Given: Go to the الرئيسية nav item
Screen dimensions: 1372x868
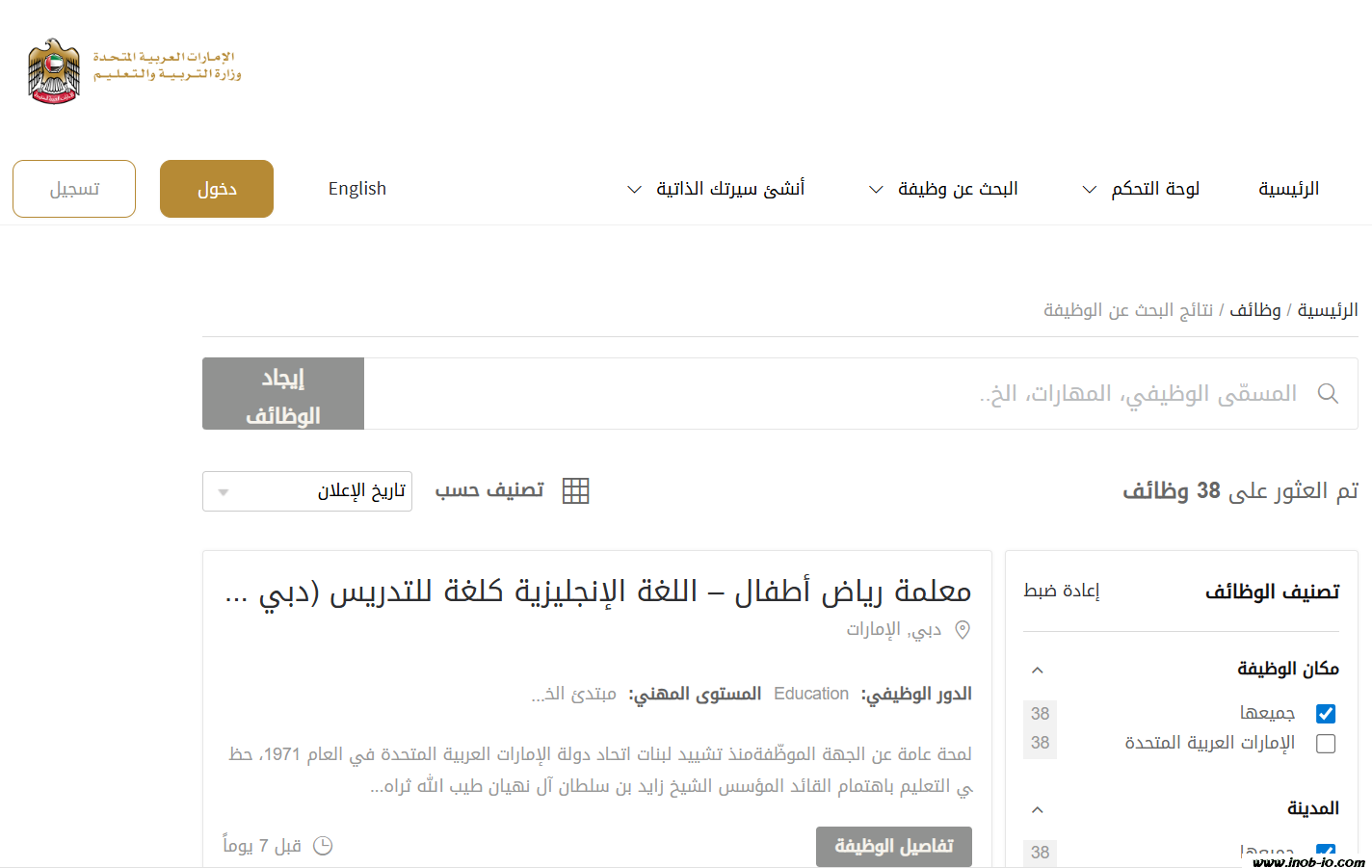Looking at the screenshot, I should pyautogui.click(x=1288, y=189).
